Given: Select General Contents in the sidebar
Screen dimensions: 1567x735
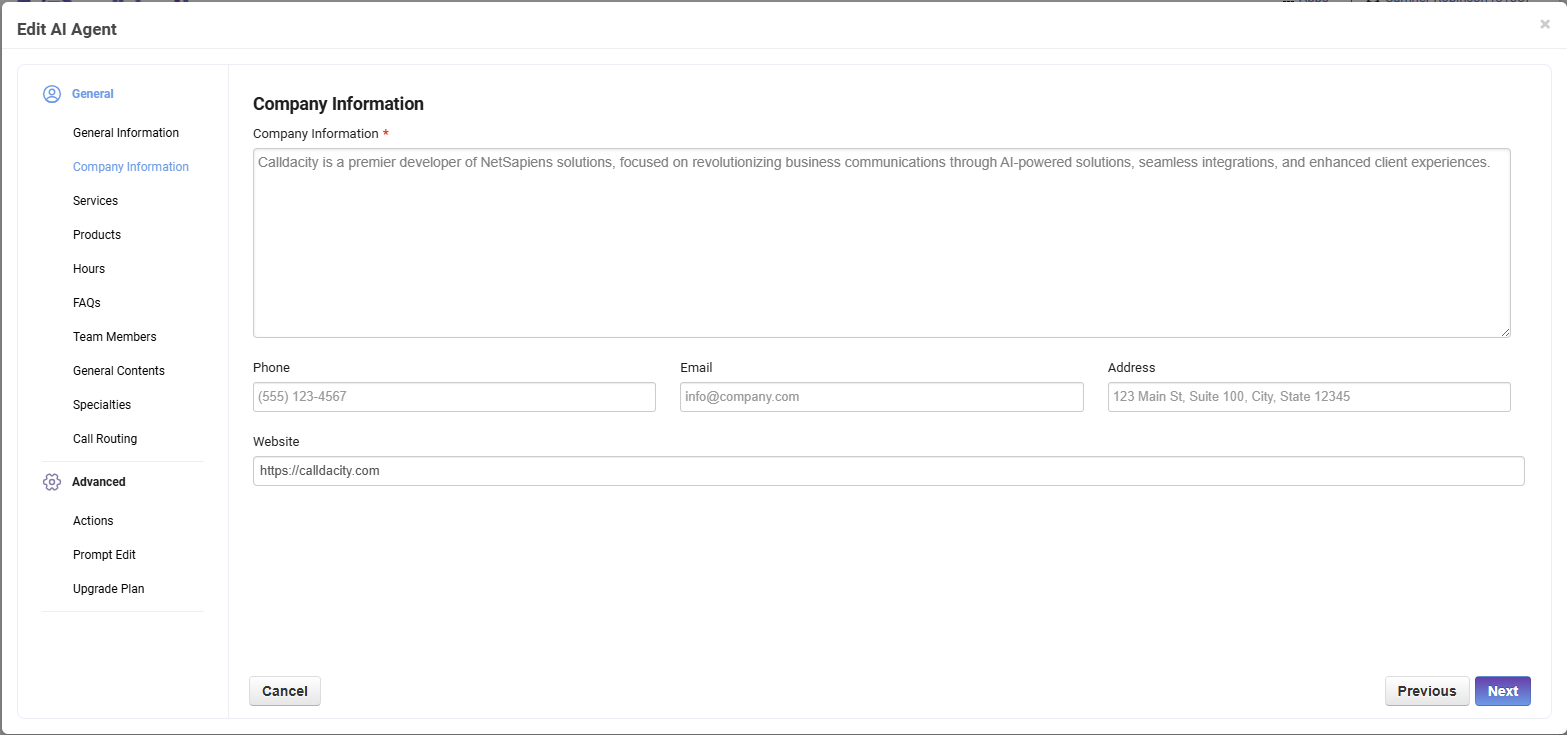Looking at the screenshot, I should click(x=119, y=371).
